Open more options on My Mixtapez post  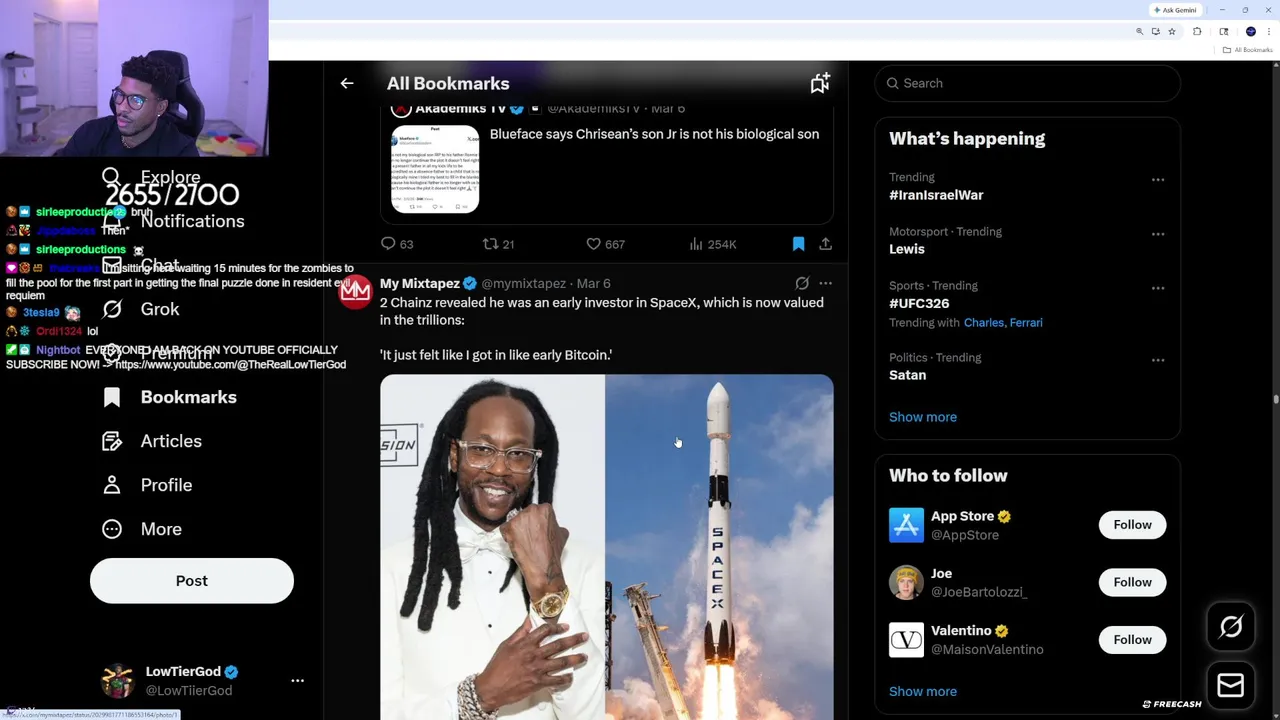tap(825, 283)
